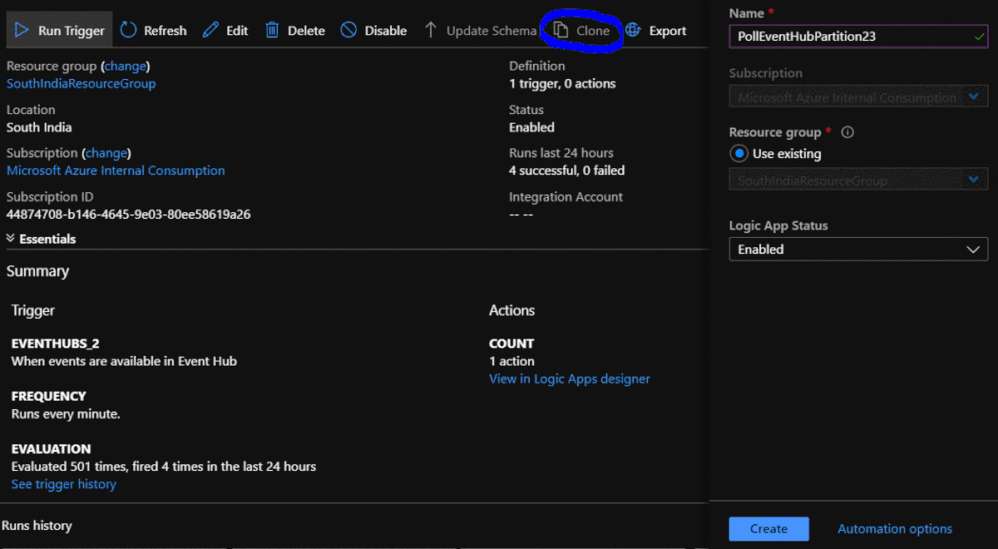Screen dimensions: 998x549
Task: Click the Runs history heading
Action: (x=37, y=525)
